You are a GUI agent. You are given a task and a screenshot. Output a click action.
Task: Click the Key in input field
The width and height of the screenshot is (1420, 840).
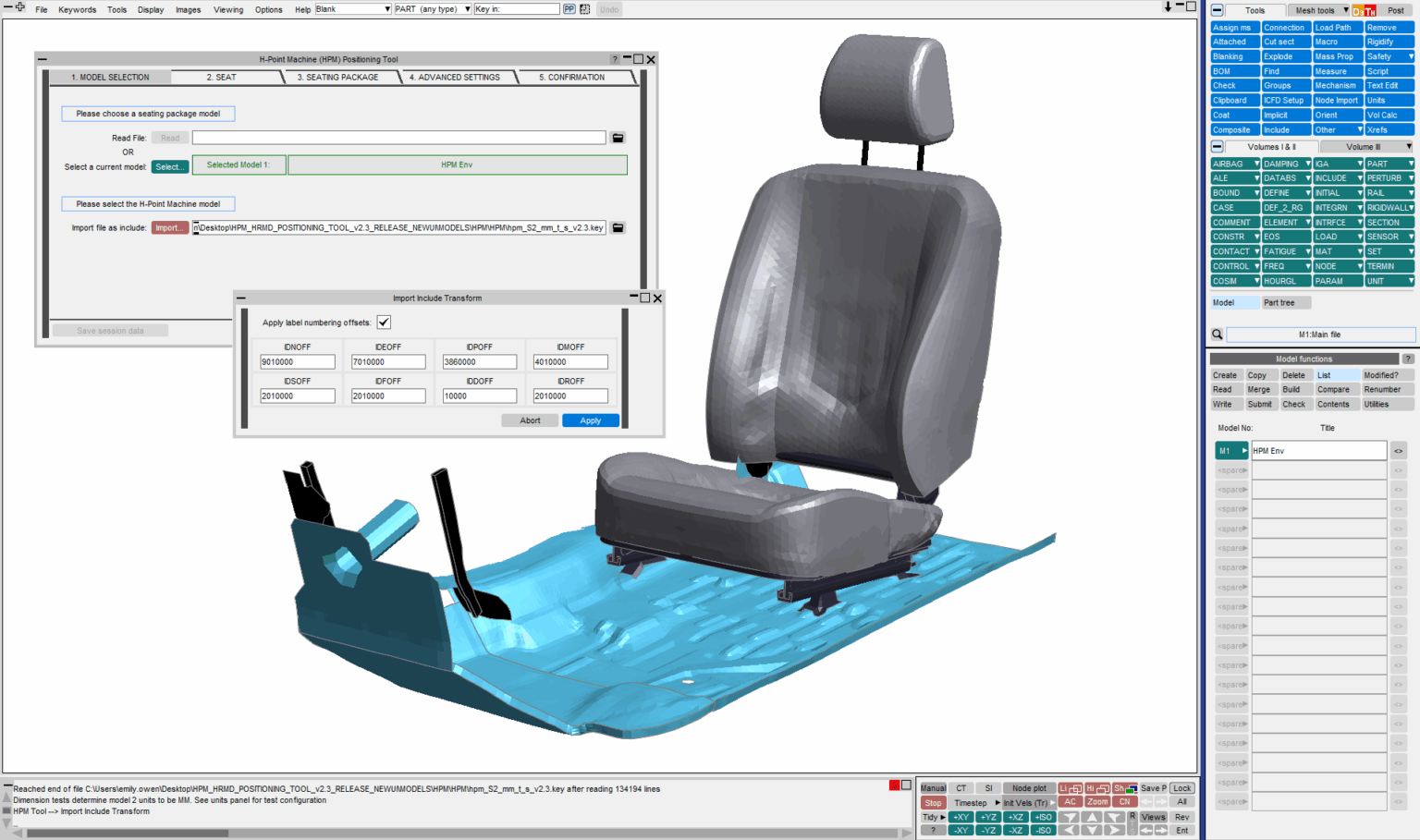pyautogui.click(x=516, y=8)
